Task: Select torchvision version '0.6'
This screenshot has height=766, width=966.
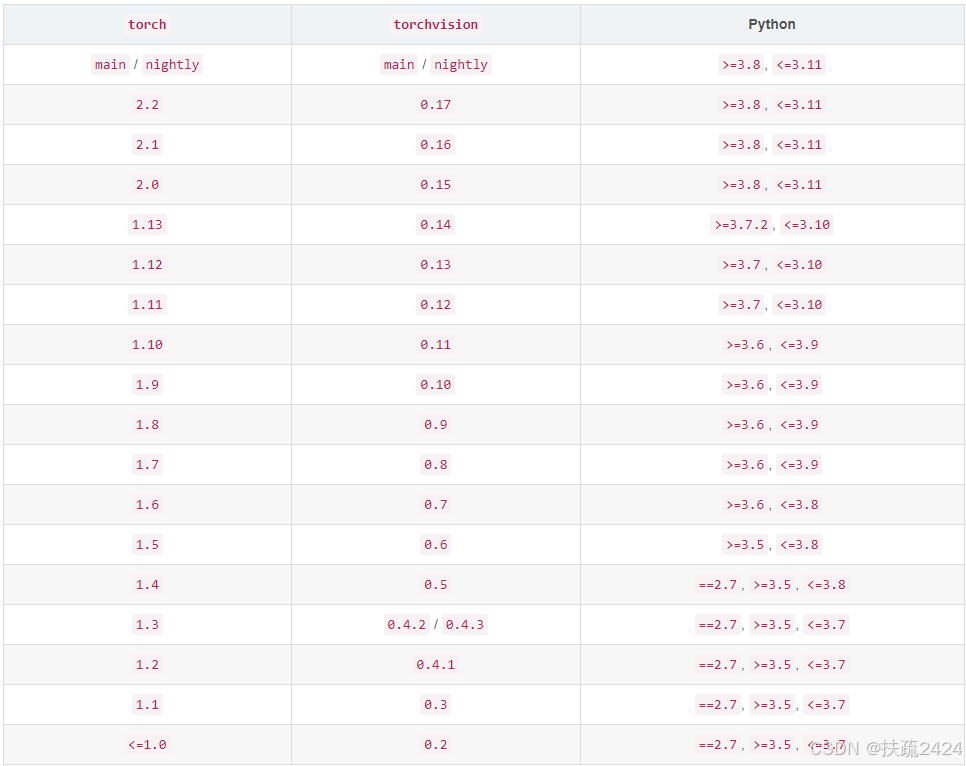Action: pyautogui.click(x=436, y=545)
